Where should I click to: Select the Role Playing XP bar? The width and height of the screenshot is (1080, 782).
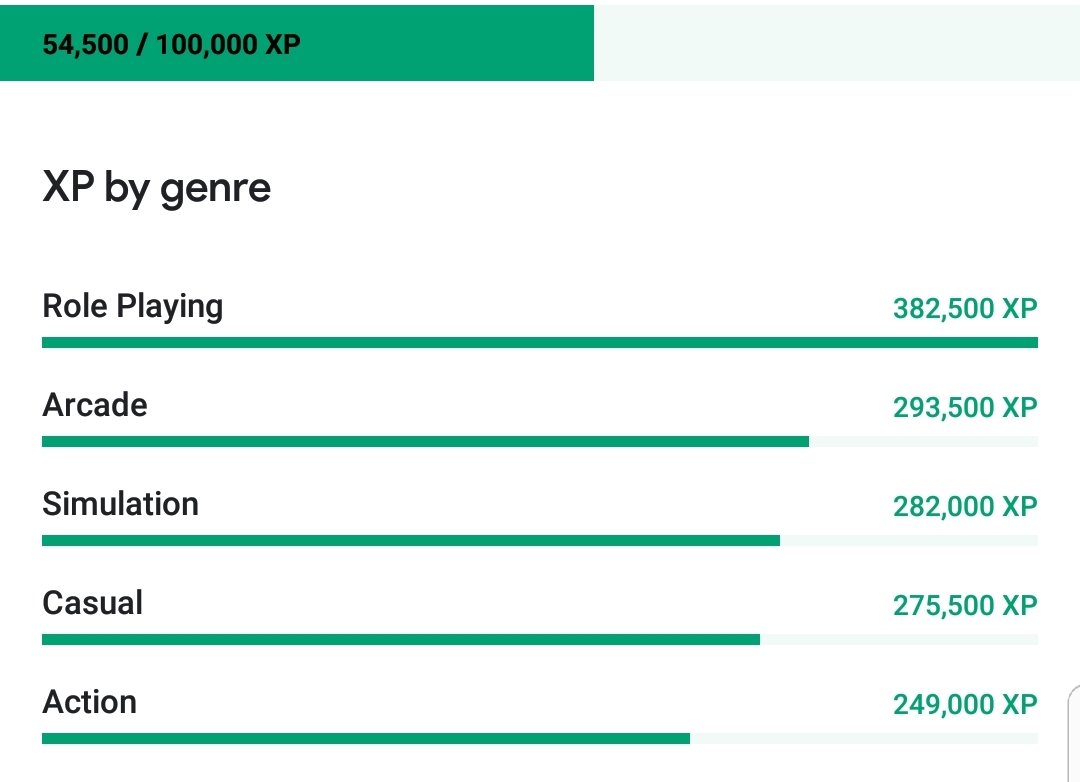click(540, 342)
